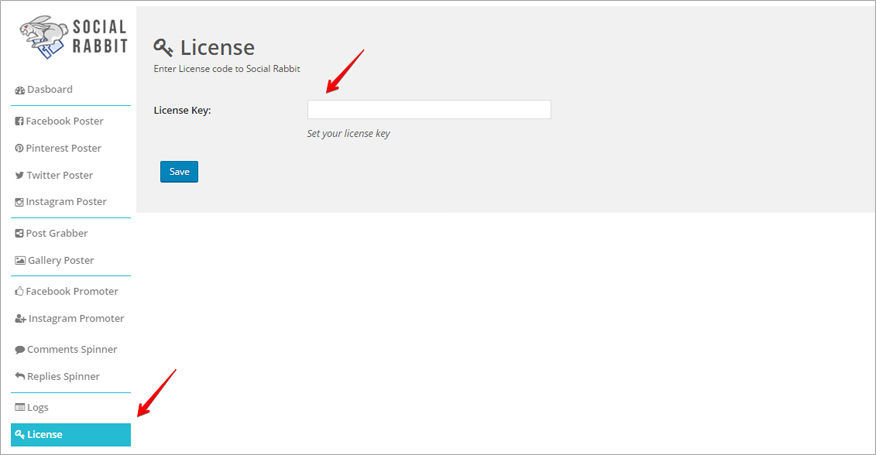Click the Social Rabbit logo
The image size is (876, 455).
point(73,37)
